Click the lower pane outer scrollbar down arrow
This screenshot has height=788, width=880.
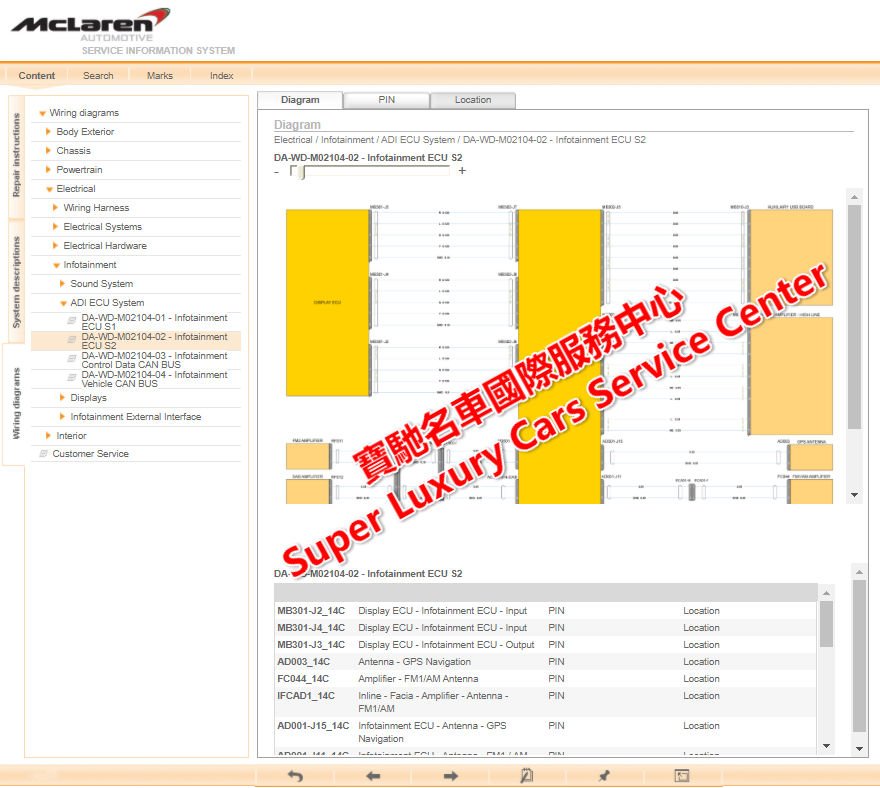859,749
